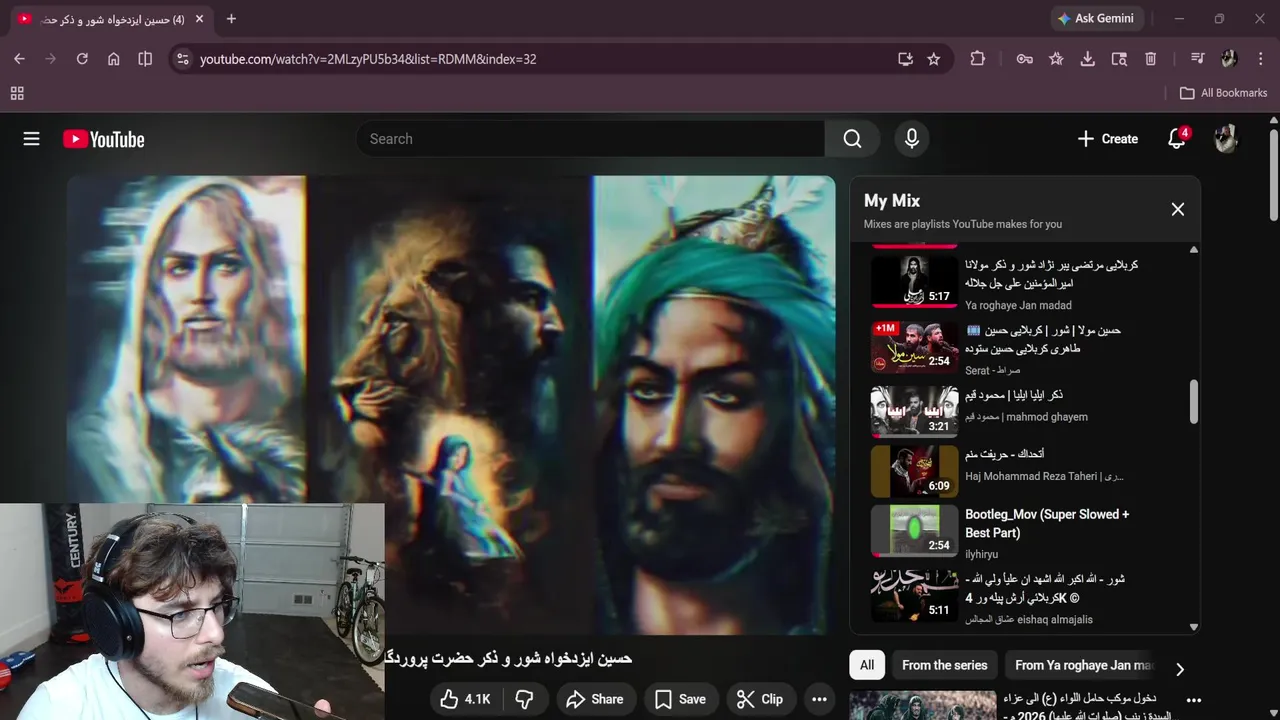Screen dimensions: 1280x720
Task: View site information in address bar
Action: point(182,59)
